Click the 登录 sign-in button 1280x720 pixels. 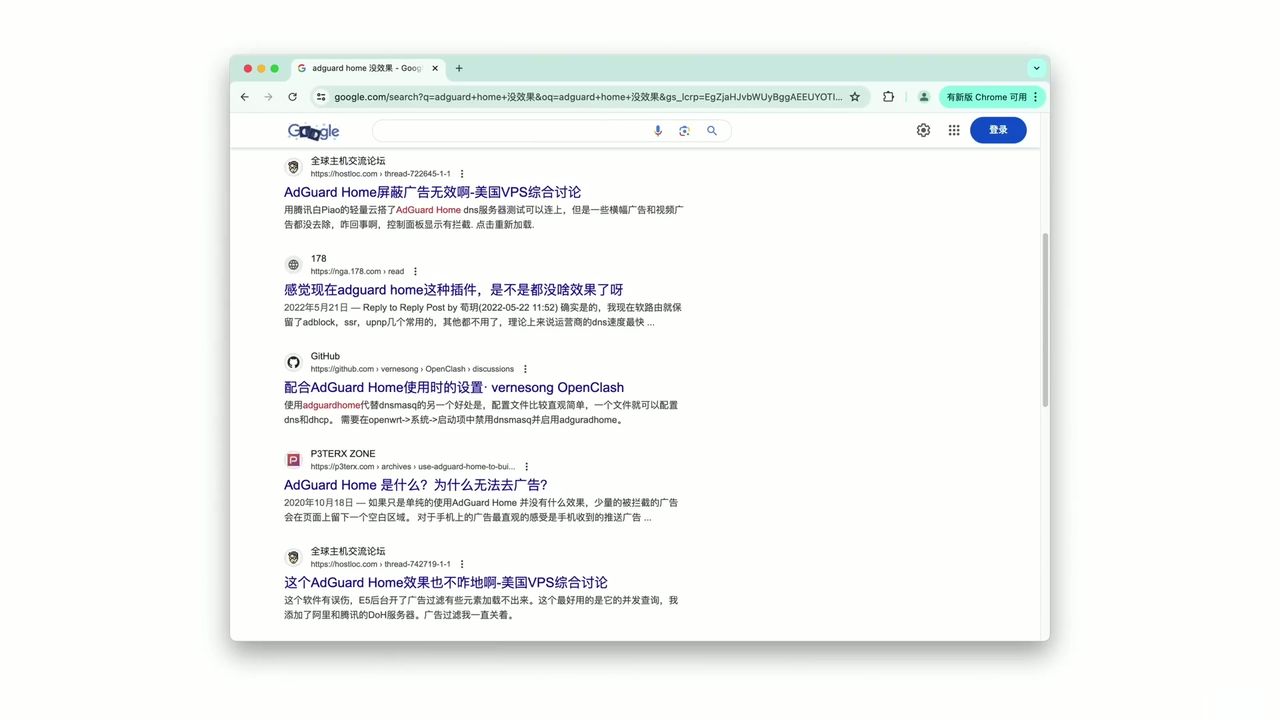tap(997, 130)
